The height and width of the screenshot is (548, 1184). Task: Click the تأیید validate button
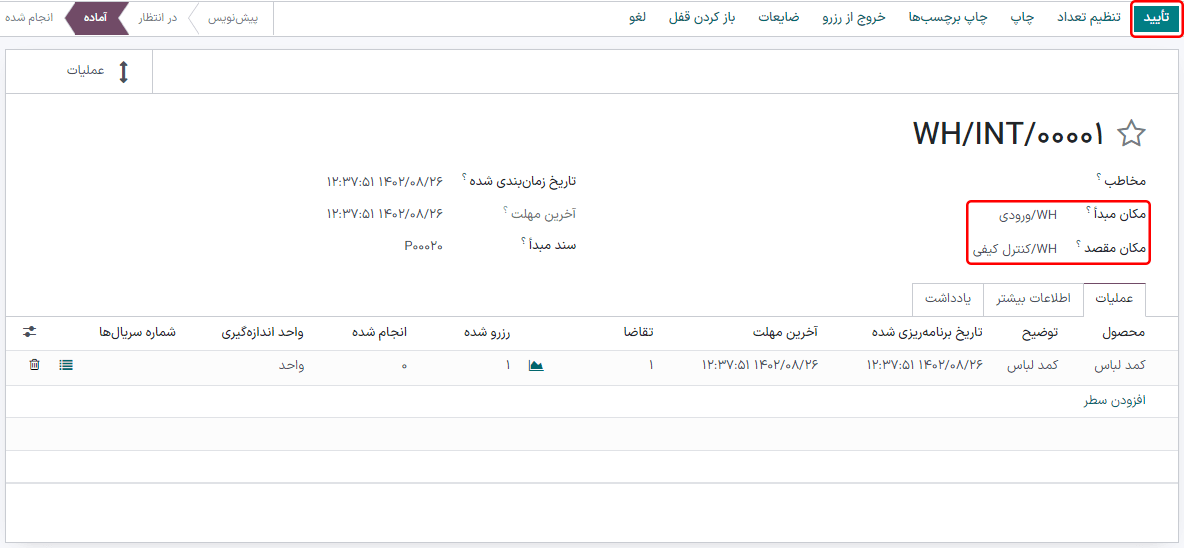coord(1155,18)
